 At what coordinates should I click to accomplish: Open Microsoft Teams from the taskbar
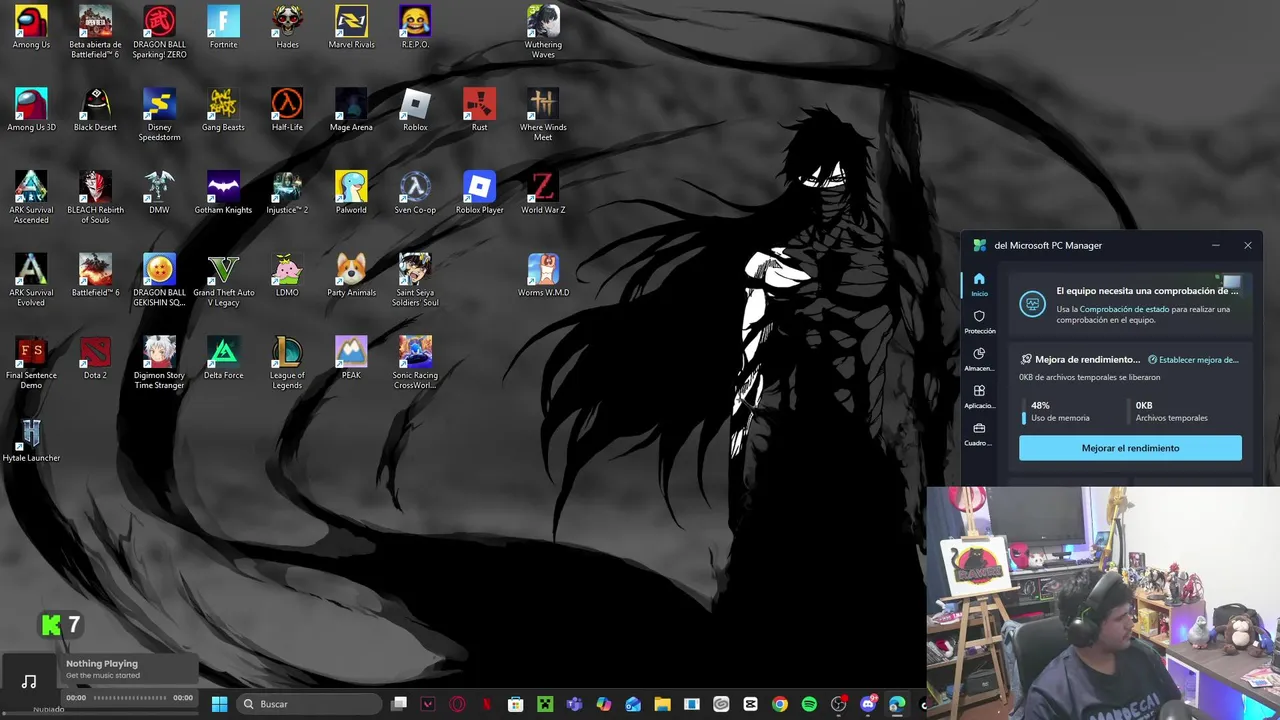574,704
